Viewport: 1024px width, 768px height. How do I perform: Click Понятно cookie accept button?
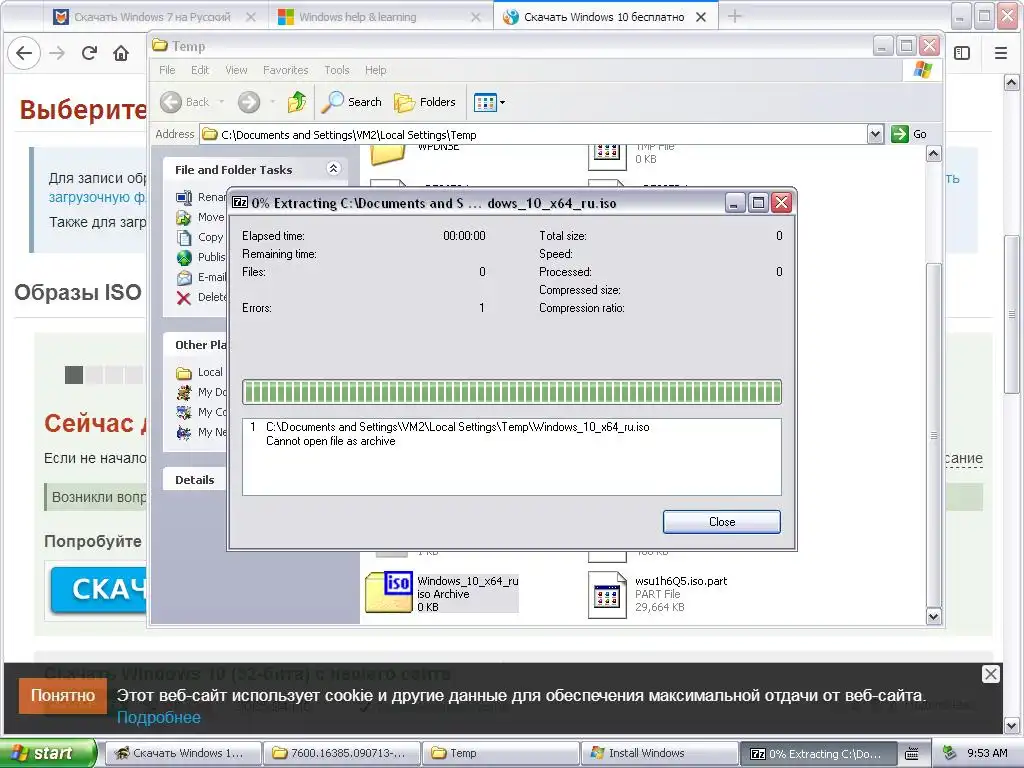pyautogui.click(x=63, y=696)
